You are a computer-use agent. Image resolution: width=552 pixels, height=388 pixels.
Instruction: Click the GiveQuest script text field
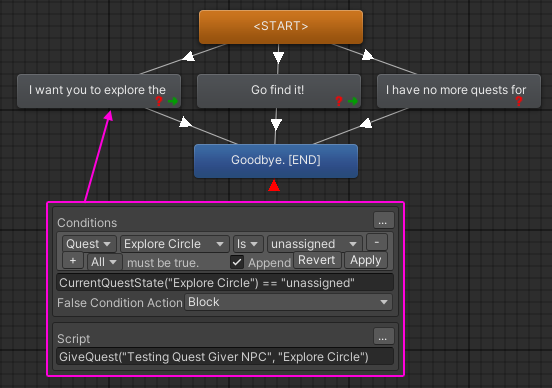(x=225, y=357)
